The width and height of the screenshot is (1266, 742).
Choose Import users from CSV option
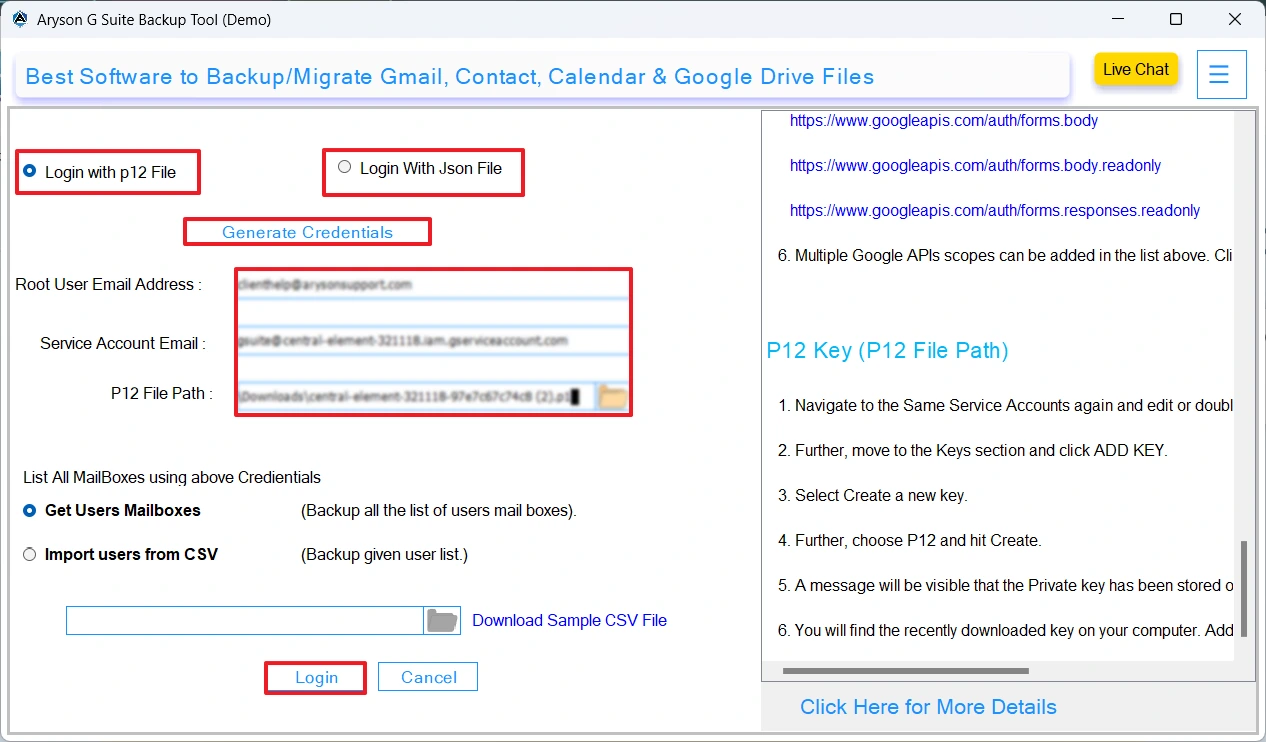pos(120,554)
